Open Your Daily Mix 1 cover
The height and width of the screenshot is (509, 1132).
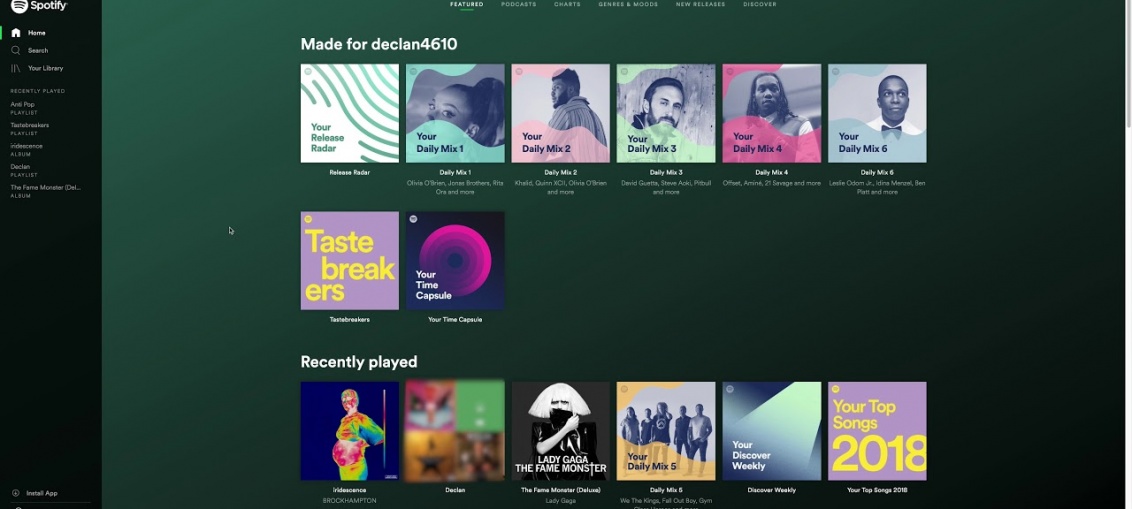tap(455, 113)
